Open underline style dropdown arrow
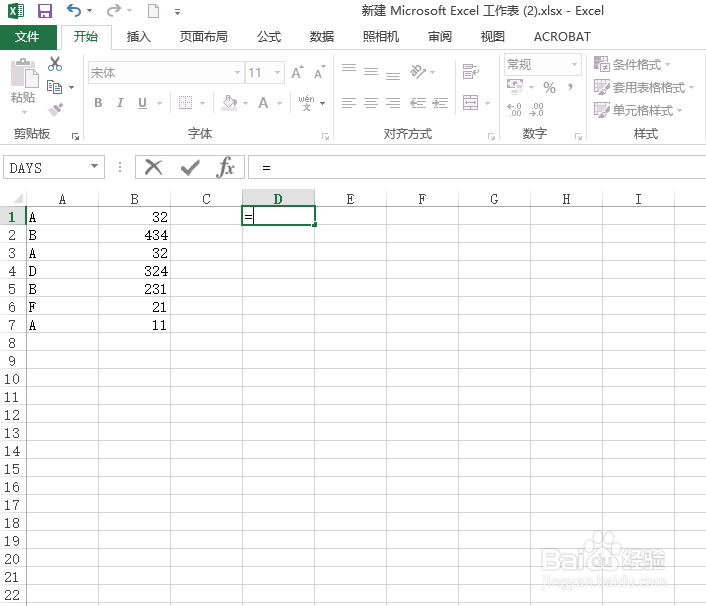706x606 pixels. click(x=159, y=104)
